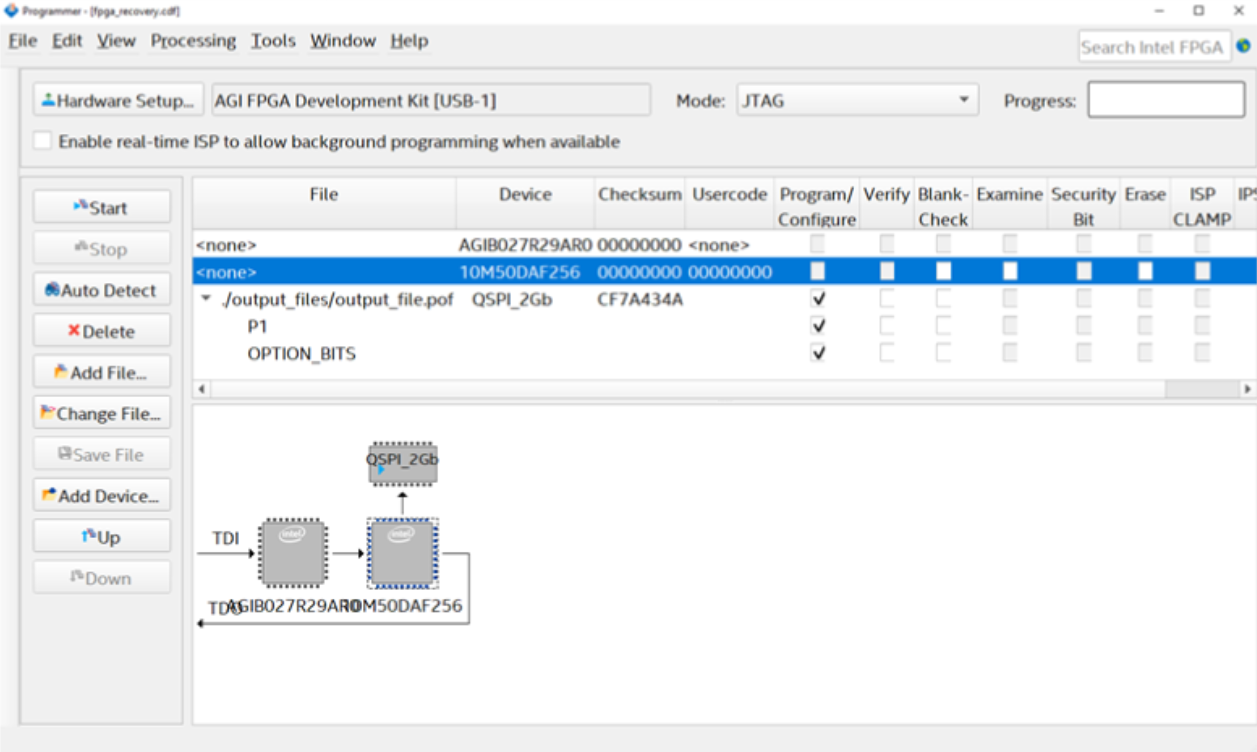Click the CF7A434A checksum value
This screenshot has height=752, width=1257.
(640, 299)
